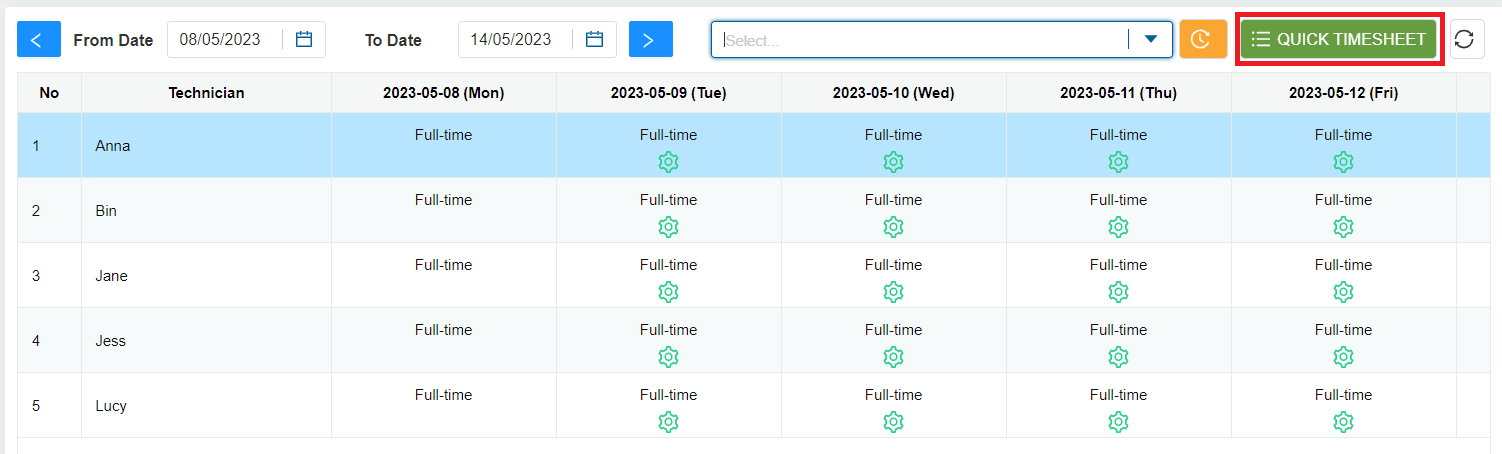Open Lucy's settings gear for Thursday 2023-05-11
The width and height of the screenshot is (1502, 454).
point(1119,422)
